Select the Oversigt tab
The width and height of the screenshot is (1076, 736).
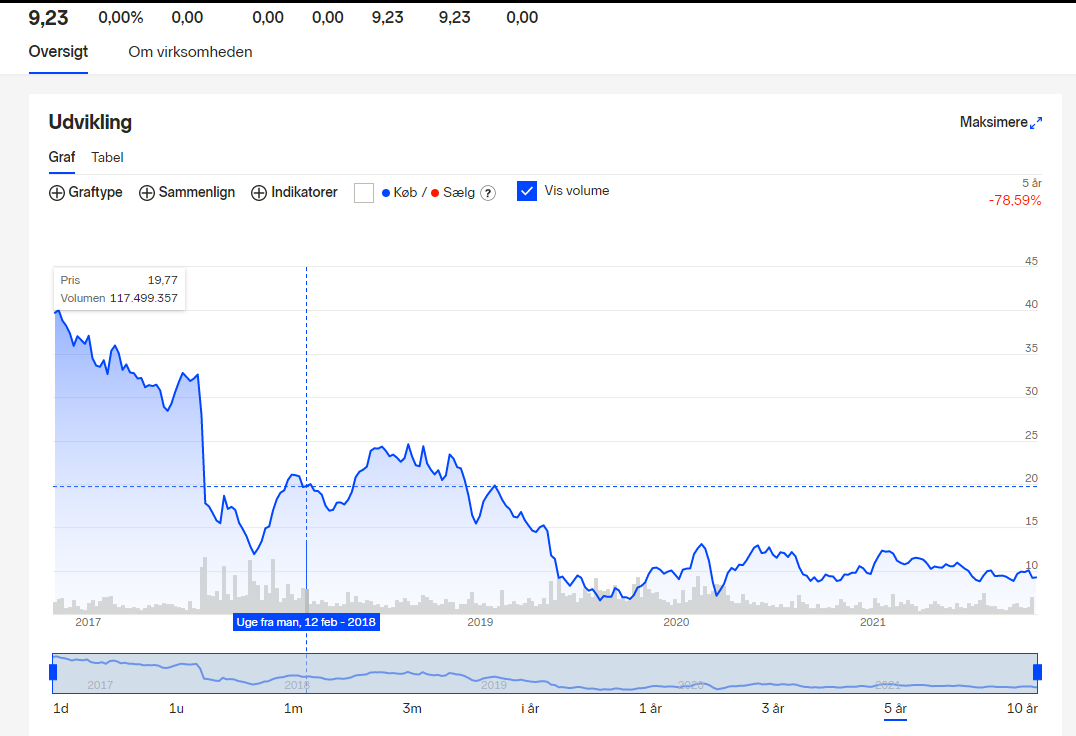[58, 51]
